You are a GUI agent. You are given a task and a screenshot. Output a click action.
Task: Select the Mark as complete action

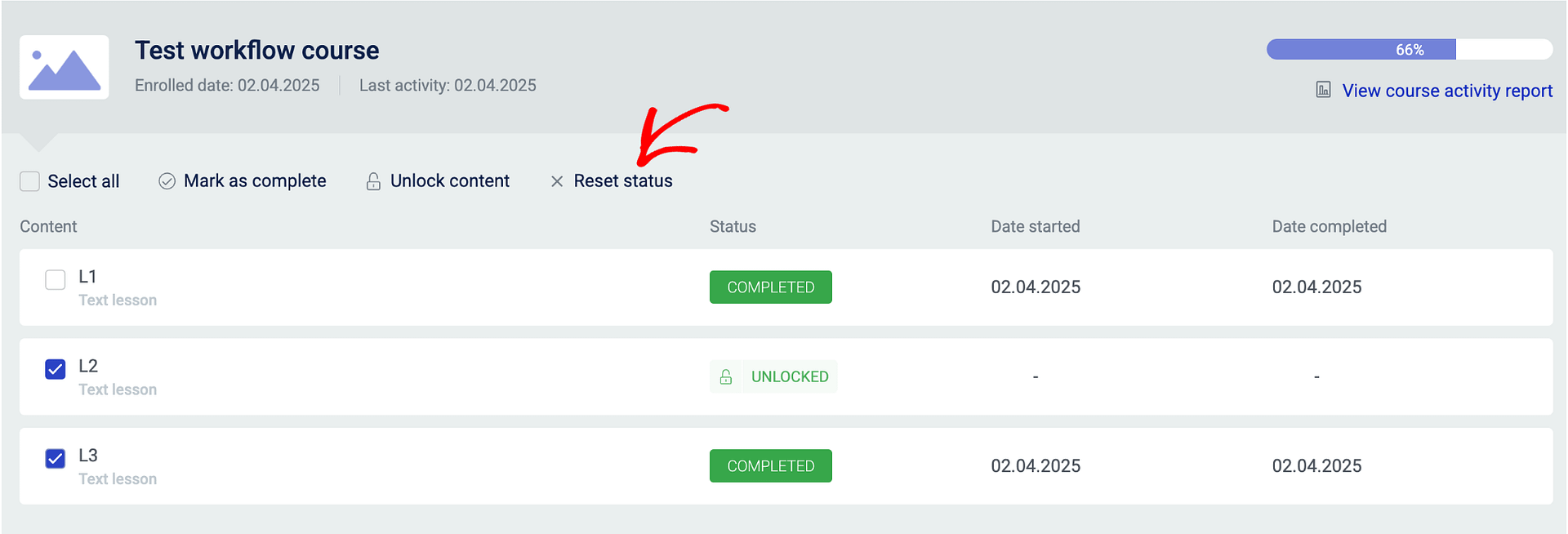pyautogui.click(x=256, y=180)
